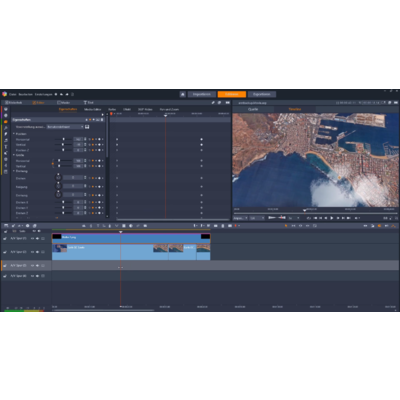The width and height of the screenshot is (400, 400).
Task: Select the Quelle preview tab
Action: point(253,109)
